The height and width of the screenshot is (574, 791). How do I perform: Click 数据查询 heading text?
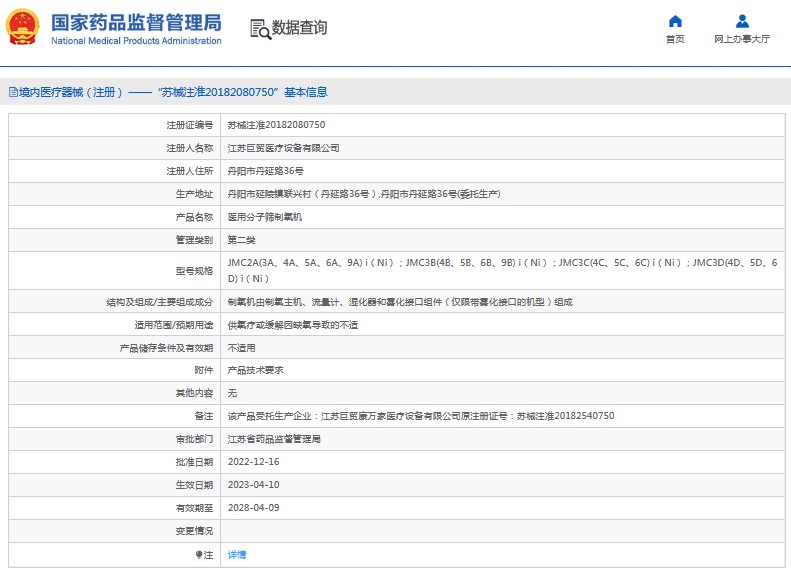coord(299,28)
